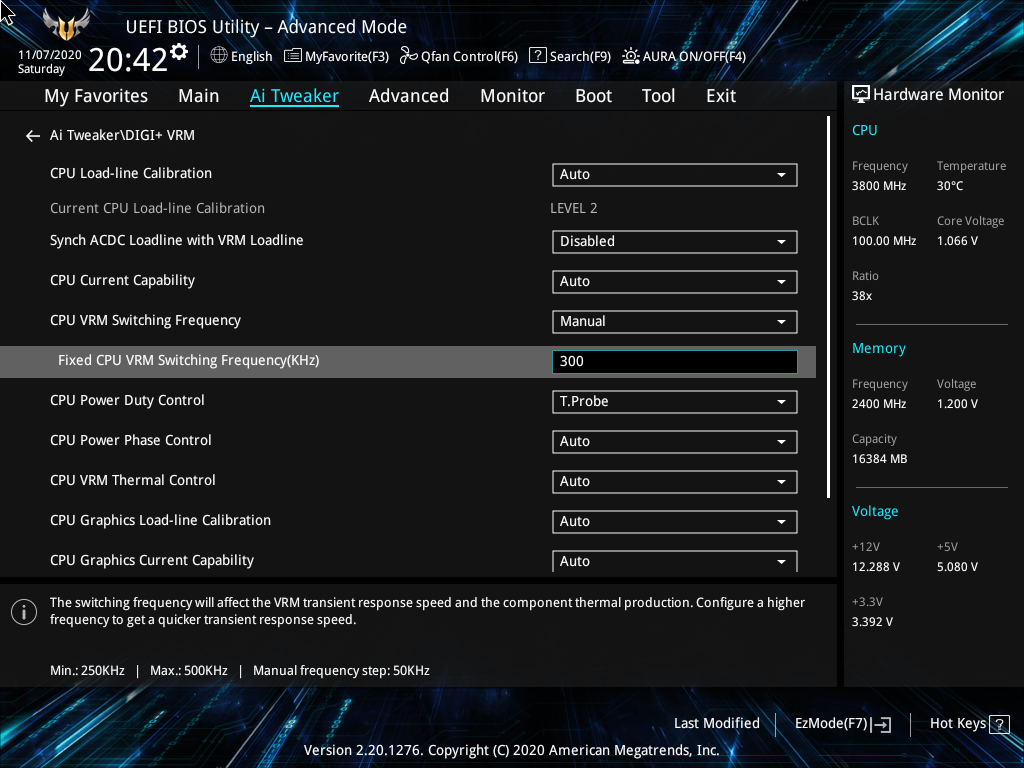
Task: Select the Ai Tweaker tab
Action: click(x=294, y=96)
